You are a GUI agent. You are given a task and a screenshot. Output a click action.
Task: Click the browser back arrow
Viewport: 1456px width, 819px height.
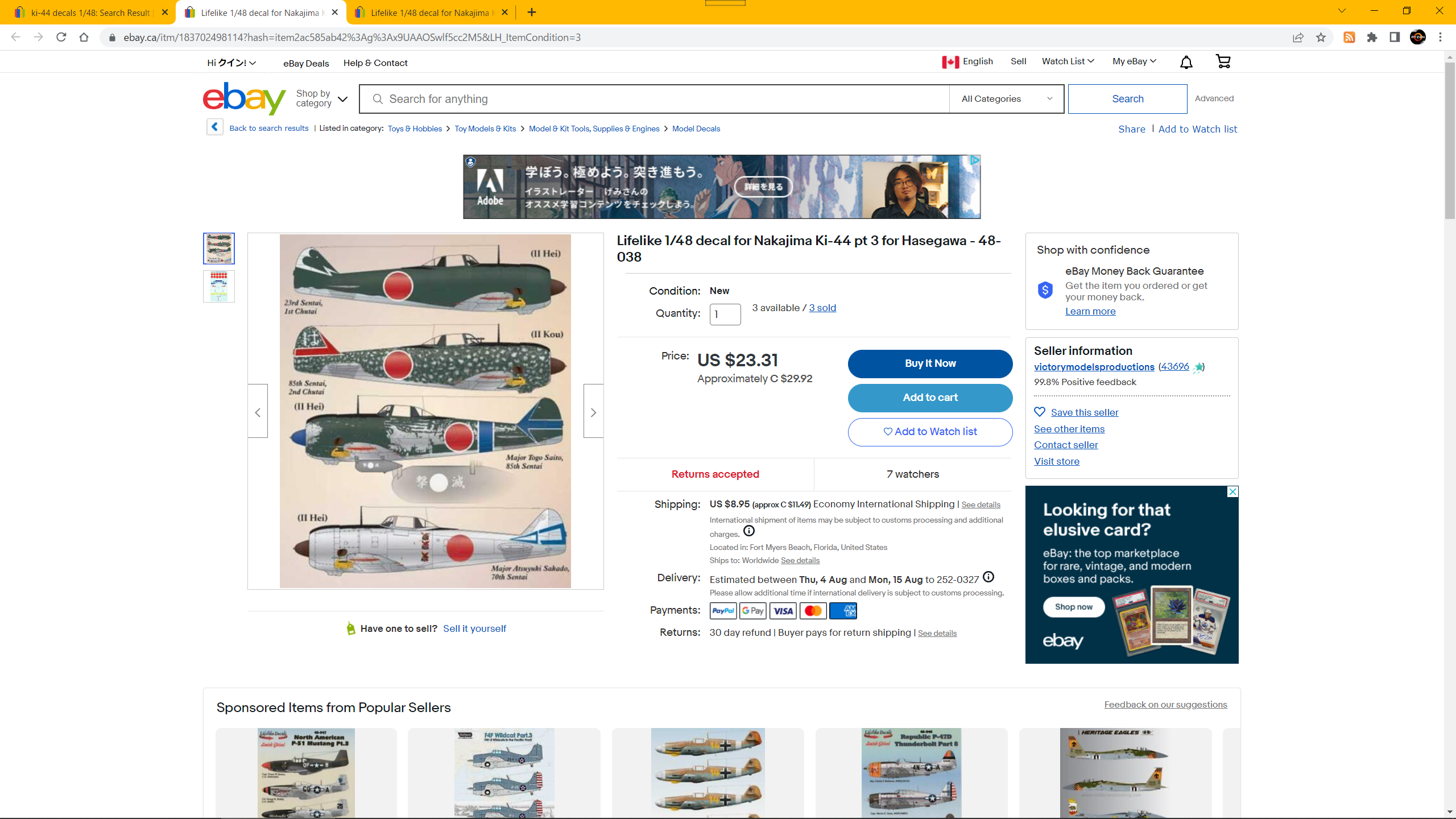(15, 38)
